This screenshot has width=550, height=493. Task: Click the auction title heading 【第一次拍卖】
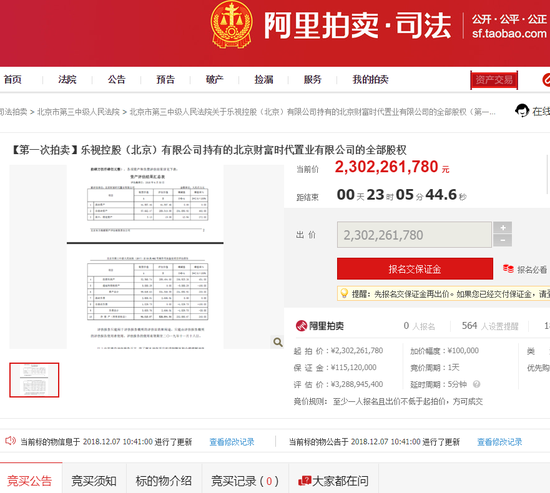(x=208, y=150)
